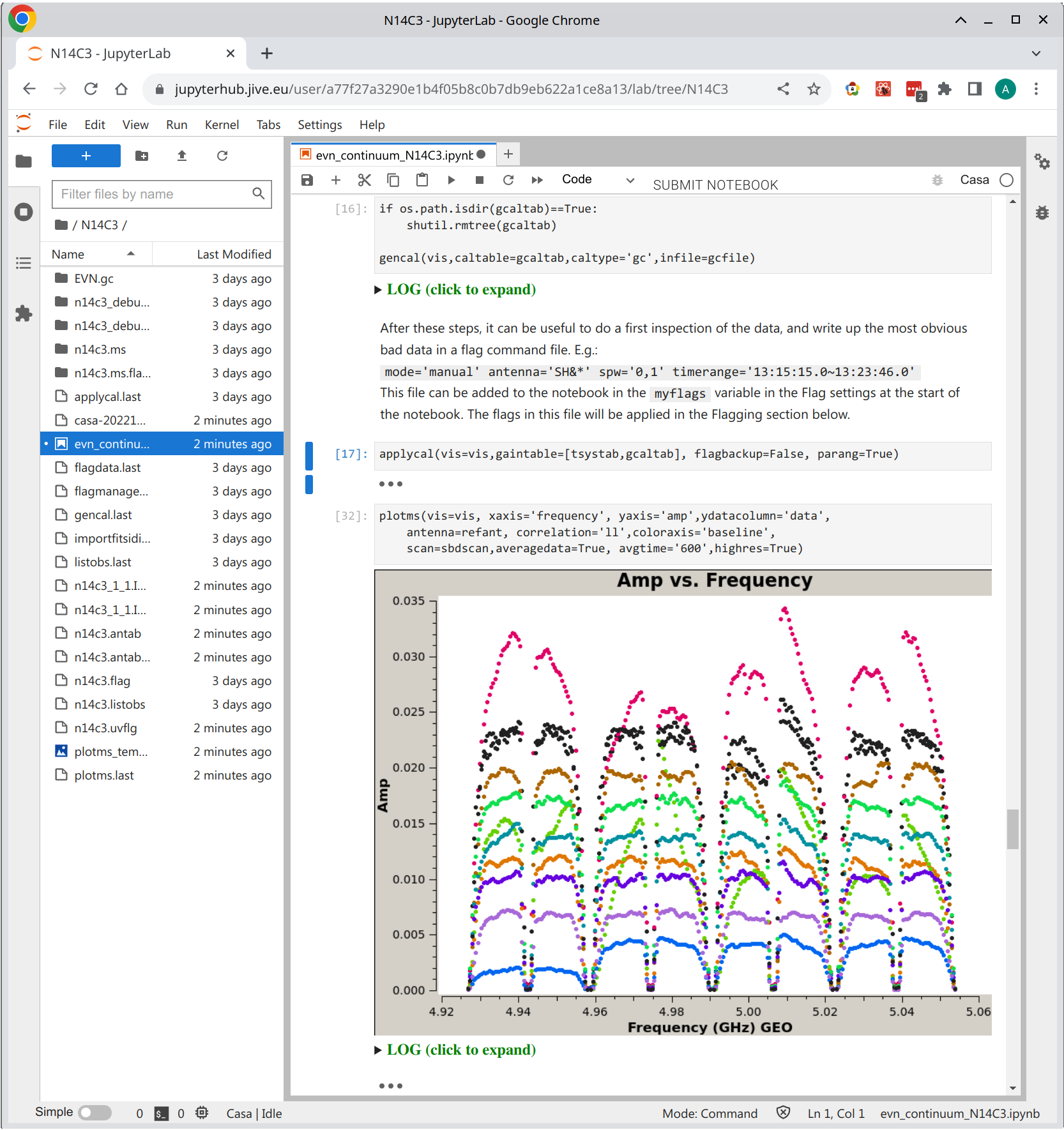1064x1130 pixels.
Task: Open the Table of Contents panel
Action: (24, 262)
